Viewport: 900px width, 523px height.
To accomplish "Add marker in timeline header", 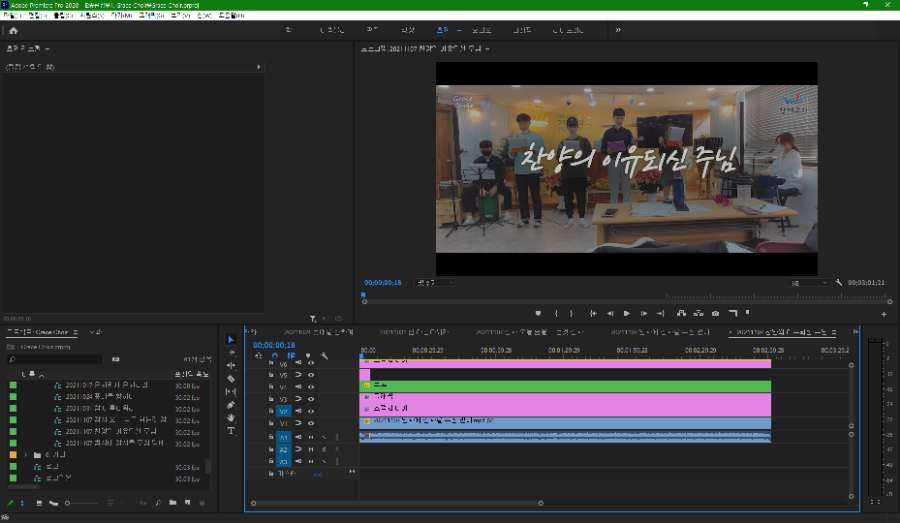I will 308,356.
